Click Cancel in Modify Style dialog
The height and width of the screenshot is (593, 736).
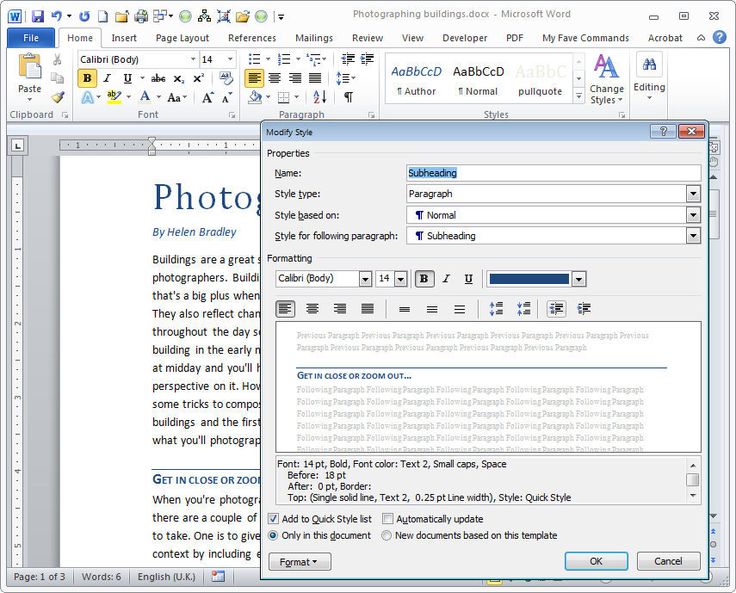(668, 561)
